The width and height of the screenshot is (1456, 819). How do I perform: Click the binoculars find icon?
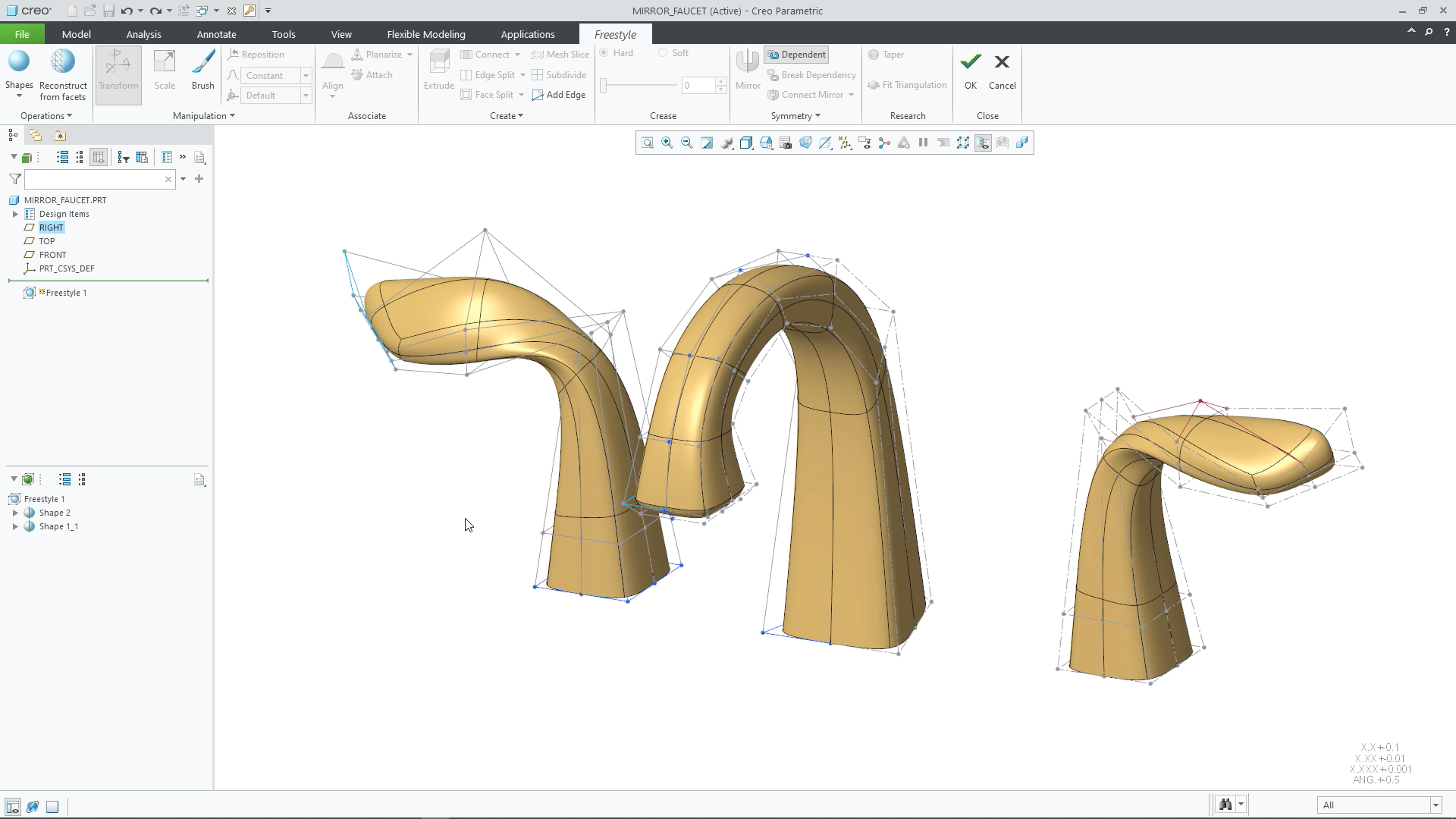tap(1225, 805)
